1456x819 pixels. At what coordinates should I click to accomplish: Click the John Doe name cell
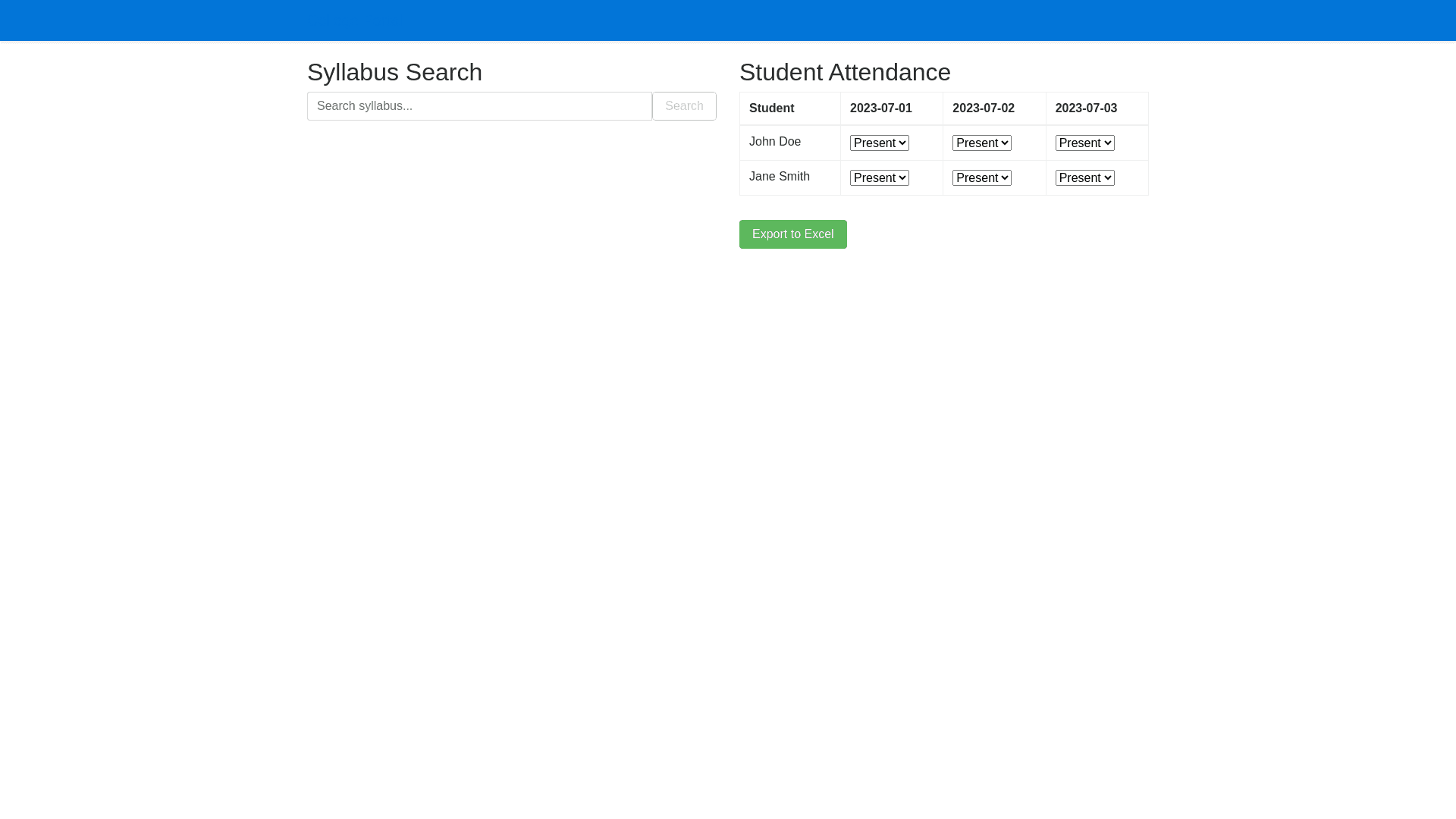click(775, 142)
